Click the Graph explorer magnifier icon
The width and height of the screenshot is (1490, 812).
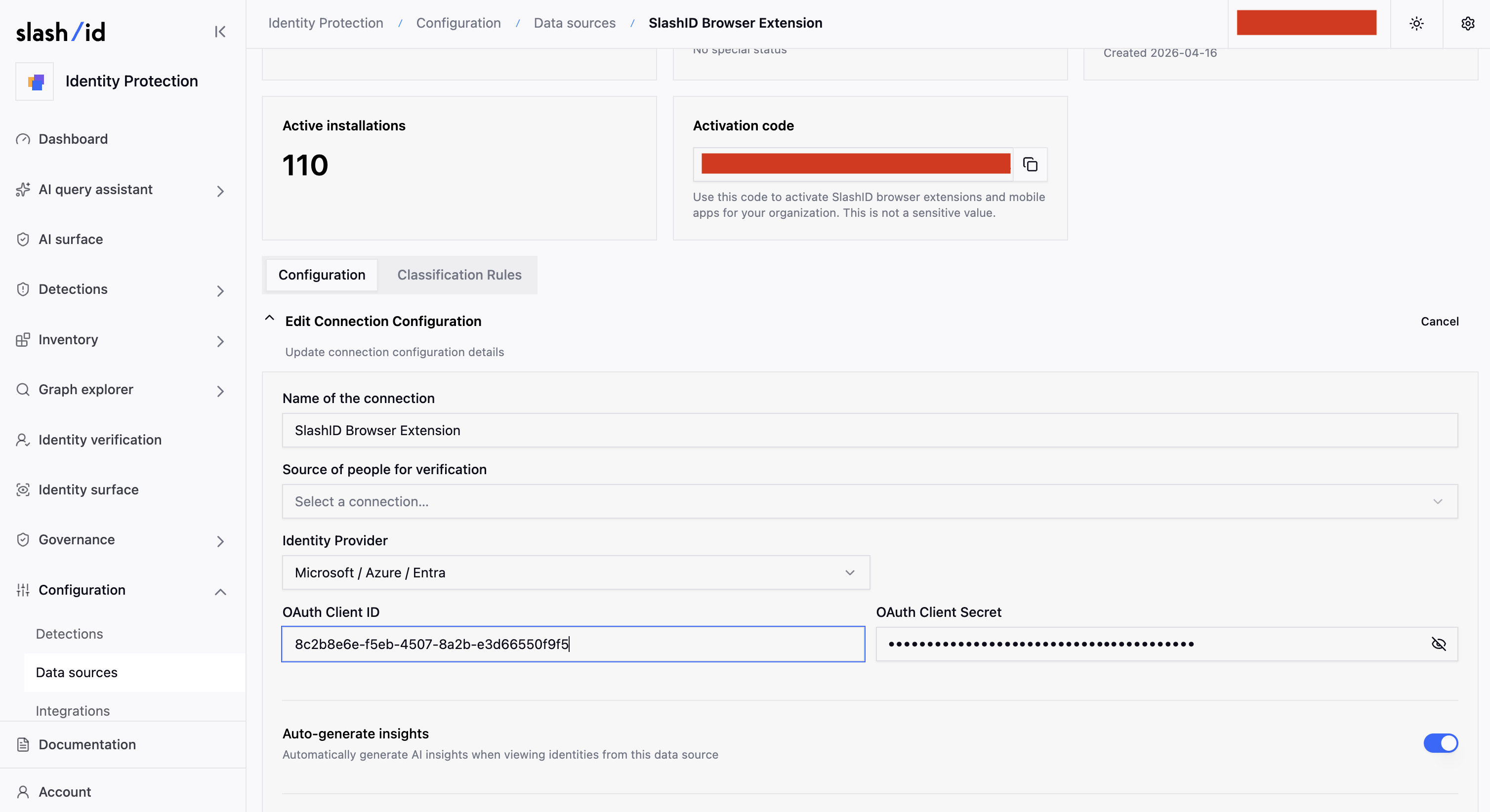coord(23,389)
